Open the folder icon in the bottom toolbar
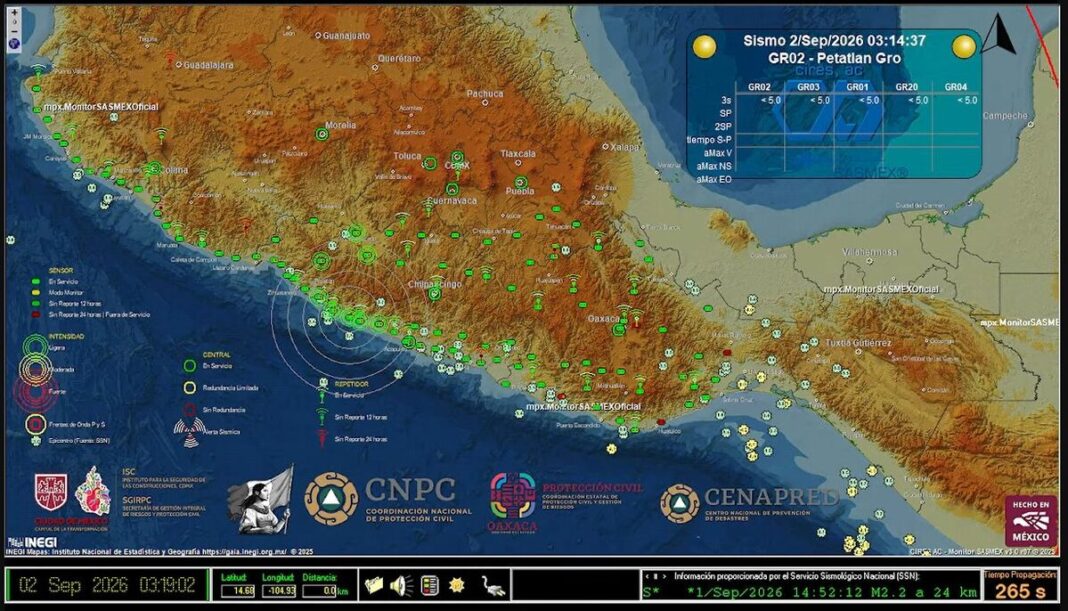 pyautogui.click(x=374, y=586)
